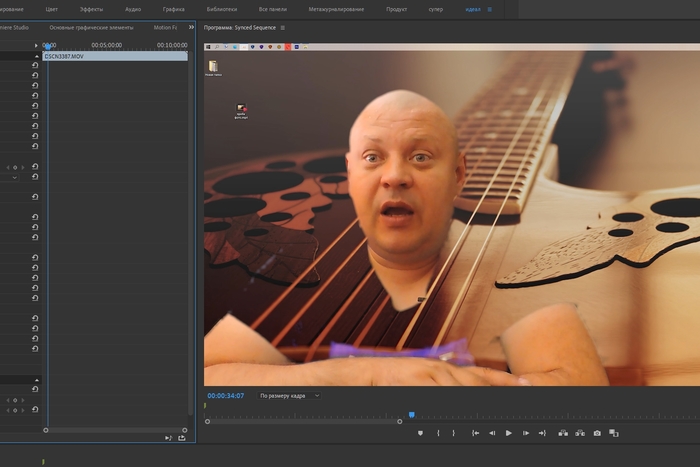This screenshot has width=700, height=467.
Task: Toggle effect controls timeline view arrow
Action: tap(36, 45)
